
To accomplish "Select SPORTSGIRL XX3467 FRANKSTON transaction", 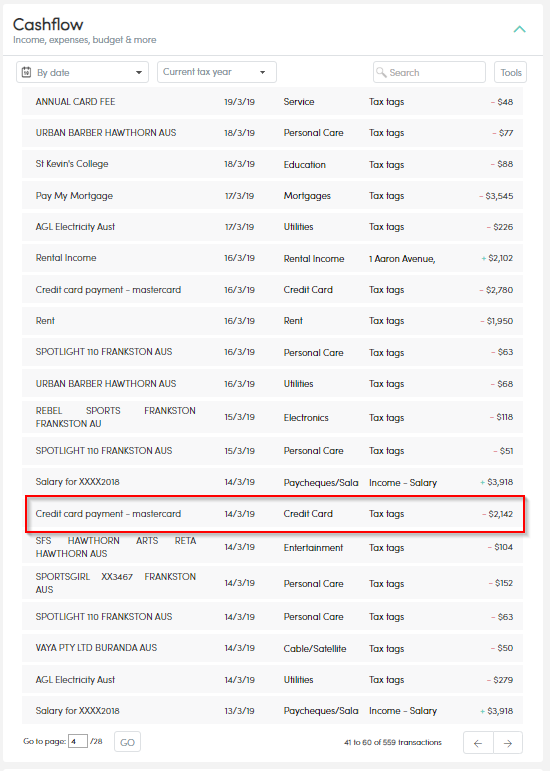I will (272, 583).
